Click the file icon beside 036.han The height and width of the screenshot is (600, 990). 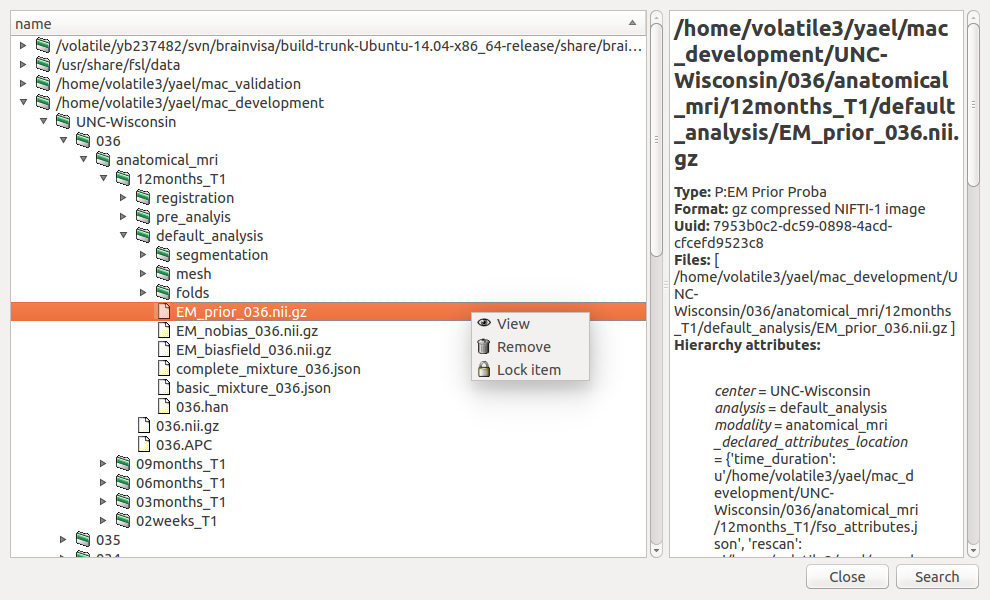pyautogui.click(x=163, y=407)
